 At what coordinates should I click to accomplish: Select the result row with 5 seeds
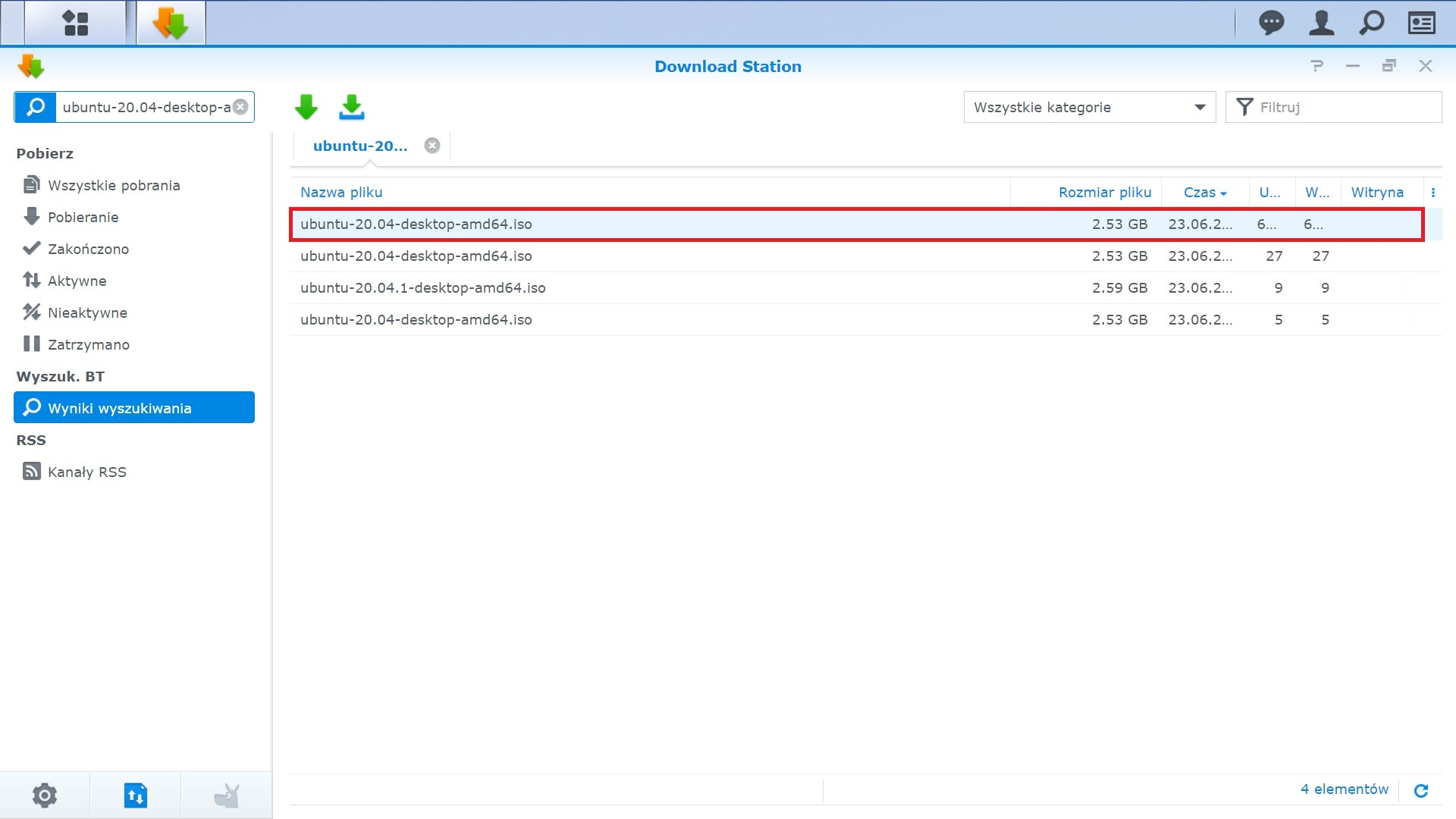click(865, 320)
